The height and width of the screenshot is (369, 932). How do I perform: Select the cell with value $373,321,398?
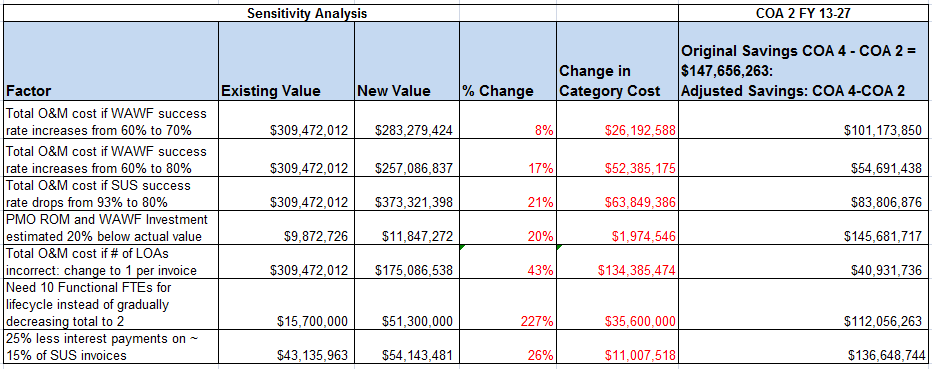(x=407, y=194)
